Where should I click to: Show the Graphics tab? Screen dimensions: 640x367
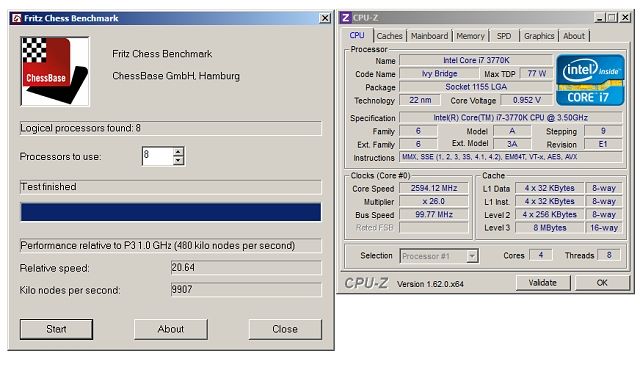pyautogui.click(x=539, y=36)
